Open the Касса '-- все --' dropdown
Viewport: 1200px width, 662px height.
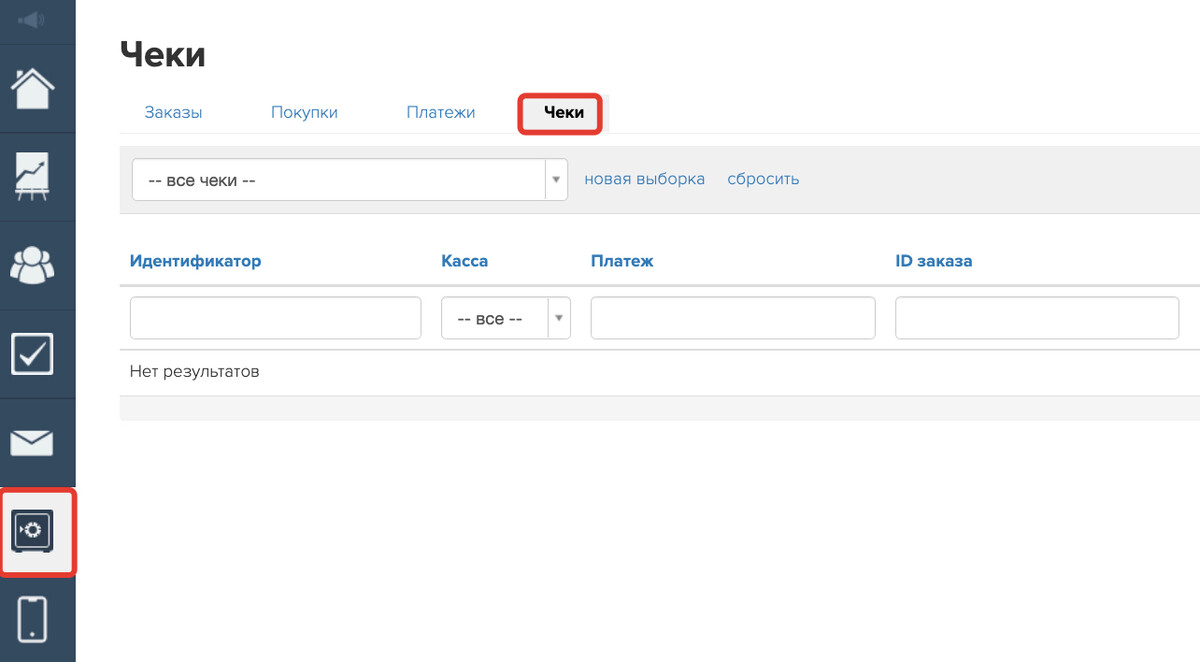pyautogui.click(x=506, y=319)
